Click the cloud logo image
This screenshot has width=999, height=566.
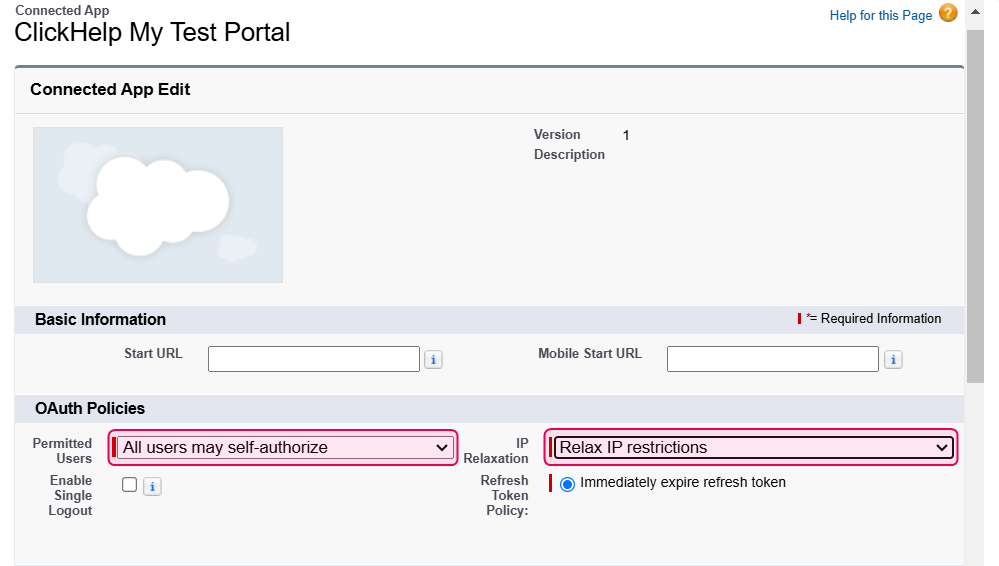pyautogui.click(x=158, y=205)
